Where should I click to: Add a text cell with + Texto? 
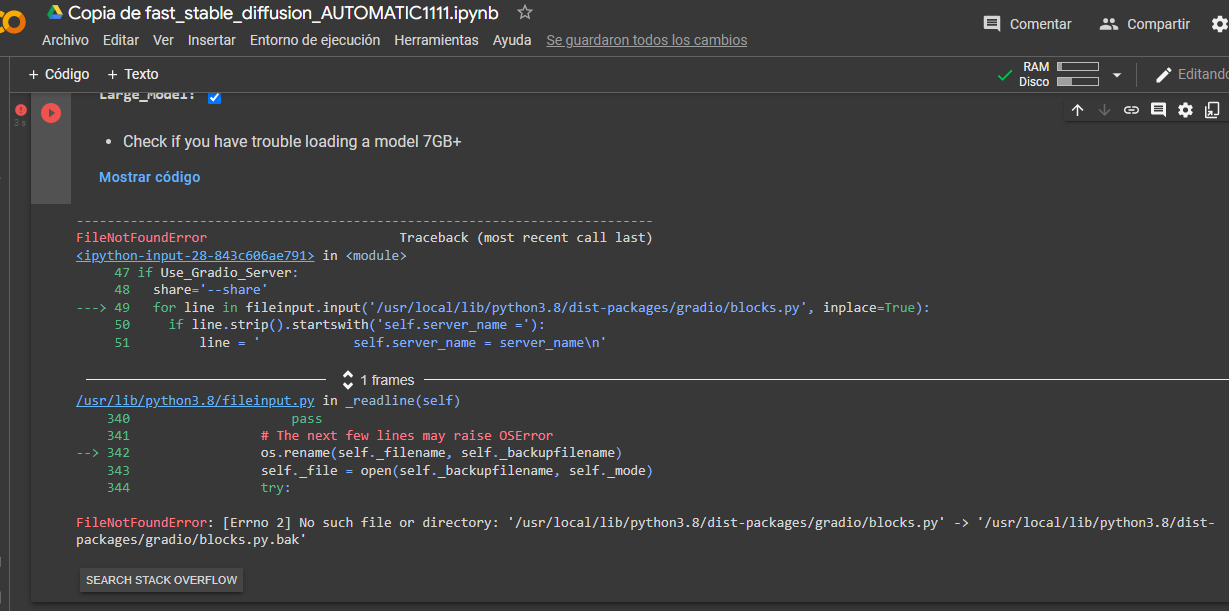tap(133, 74)
